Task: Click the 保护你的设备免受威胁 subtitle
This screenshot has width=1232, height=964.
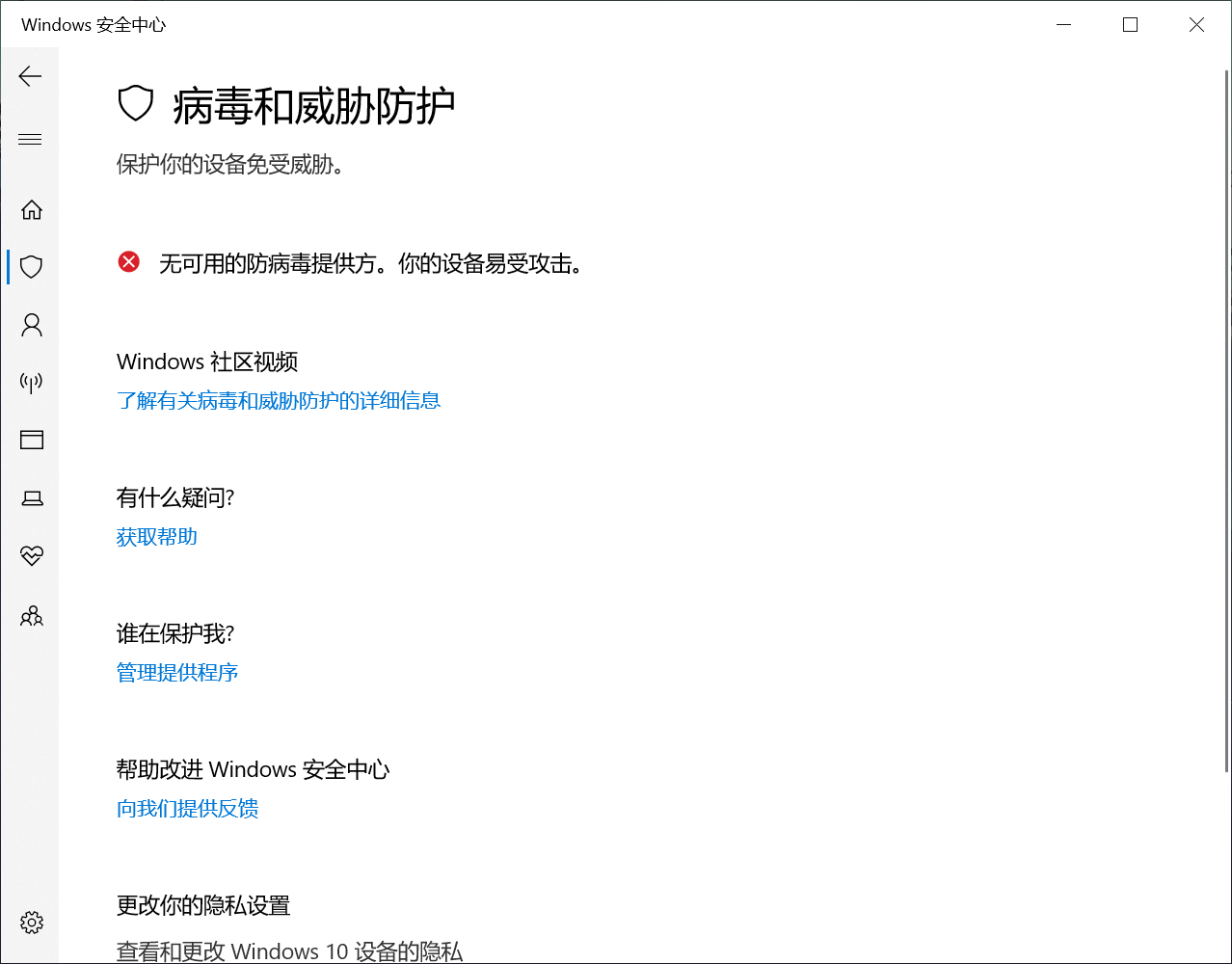Action: coord(231,164)
